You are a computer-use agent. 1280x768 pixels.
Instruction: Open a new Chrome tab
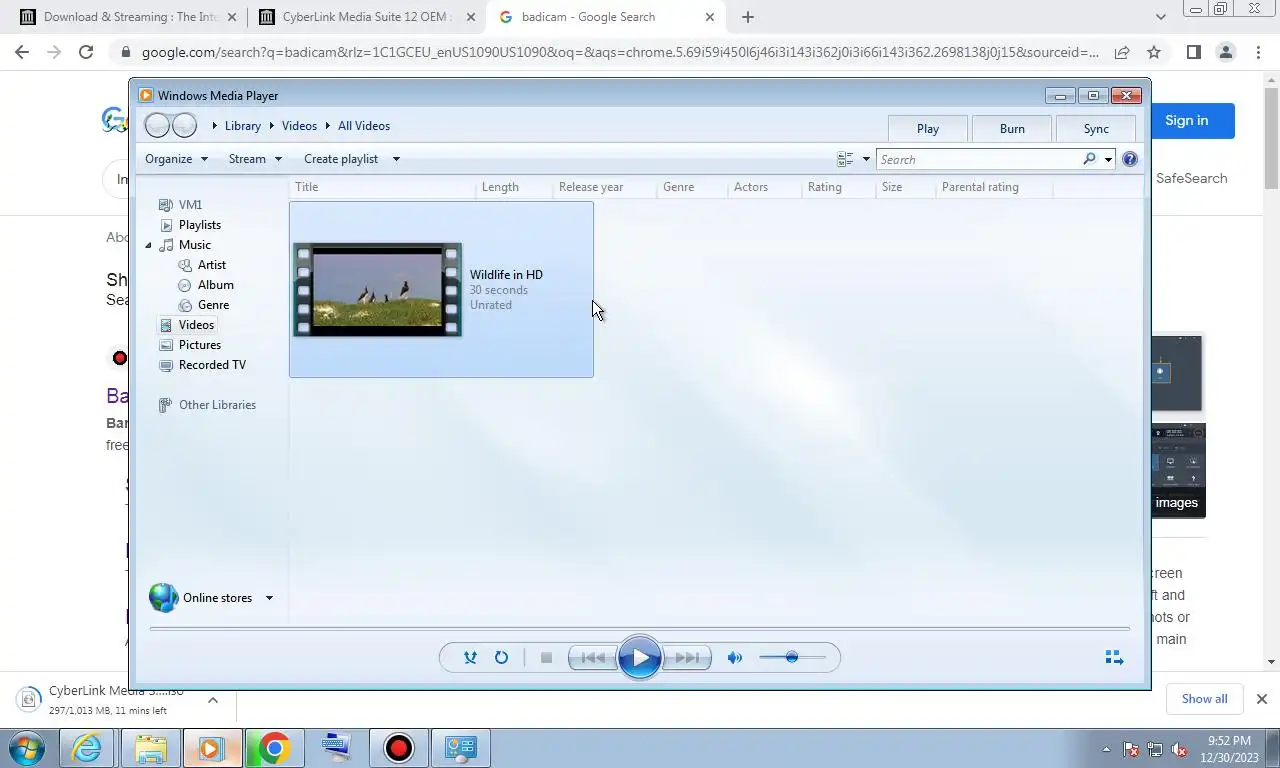[x=747, y=17]
